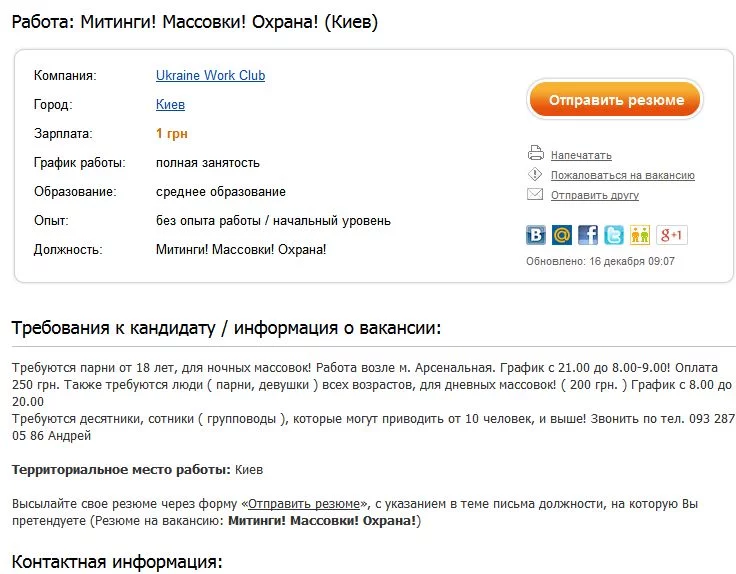Share vacancy on Twitter
Image resolution: width=736 pixels, height=574 pixels.
click(614, 235)
